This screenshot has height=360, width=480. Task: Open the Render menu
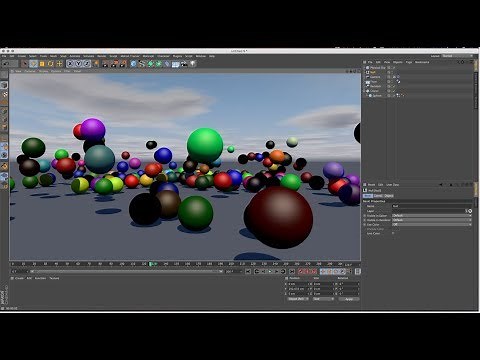[x=101, y=56]
